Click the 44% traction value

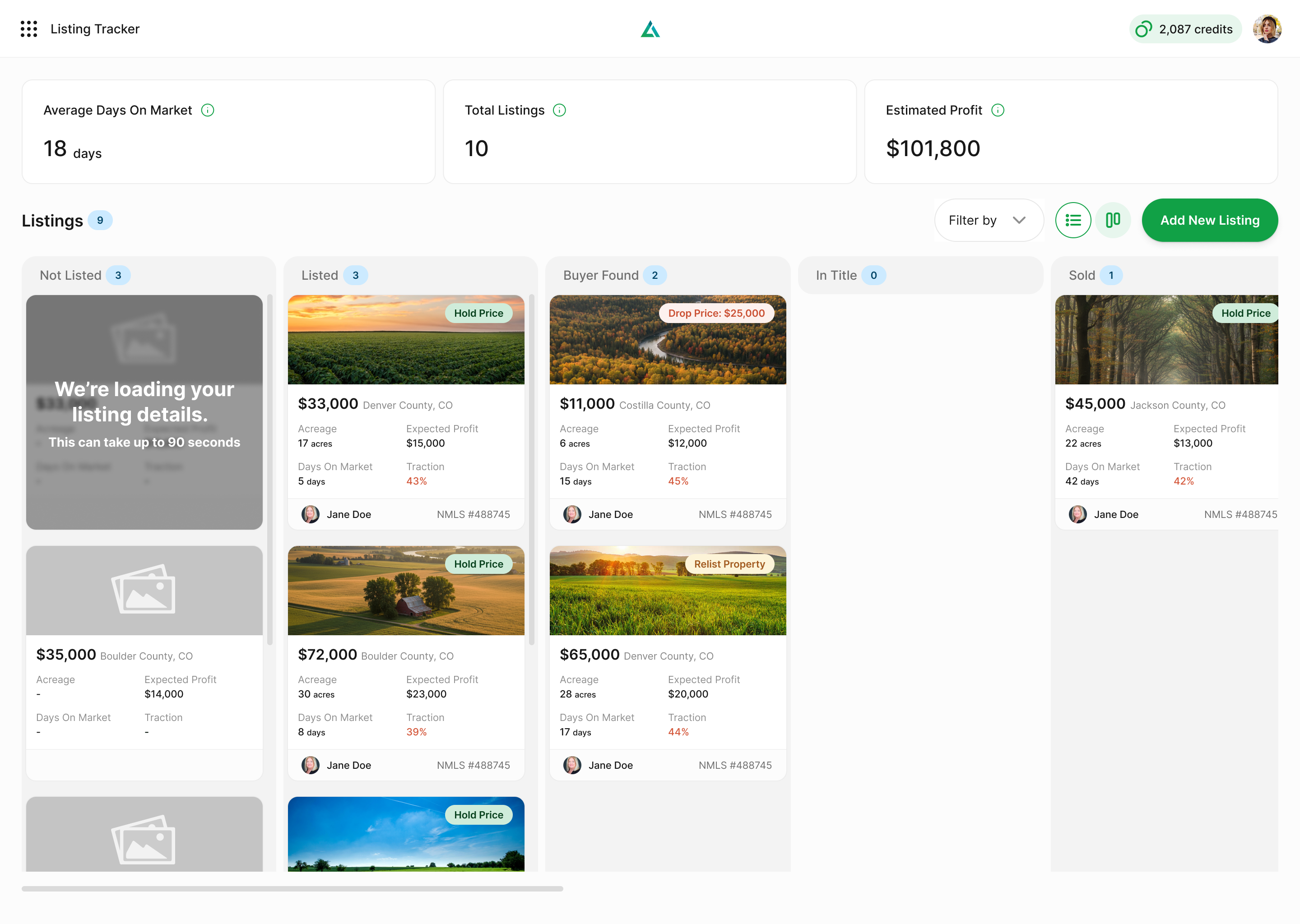point(678,732)
